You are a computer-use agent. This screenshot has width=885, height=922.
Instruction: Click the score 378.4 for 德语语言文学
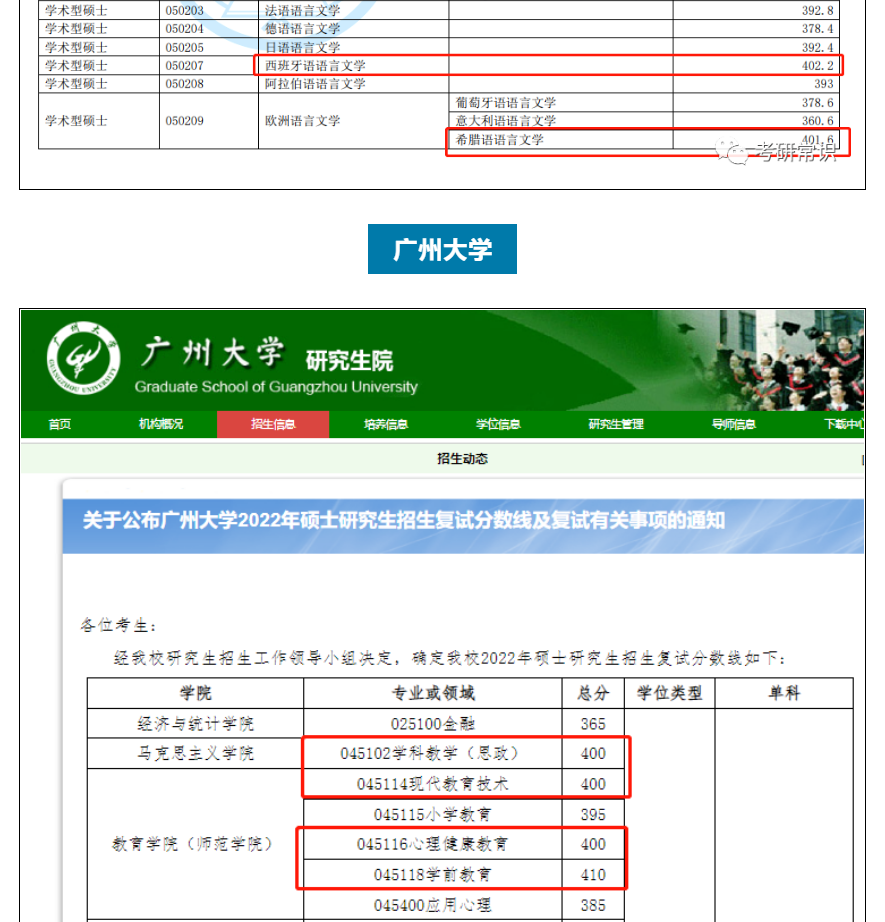click(x=818, y=29)
